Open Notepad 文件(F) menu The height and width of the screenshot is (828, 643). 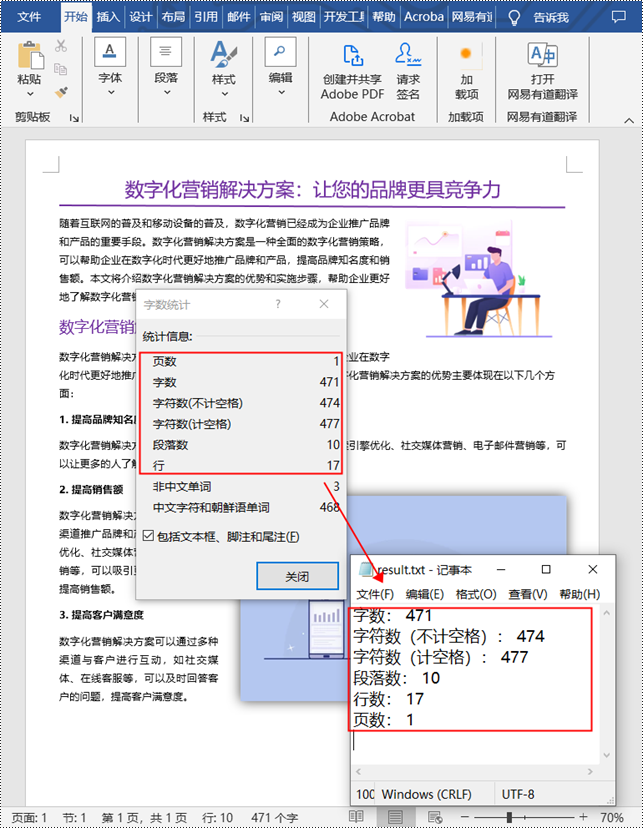point(375,594)
